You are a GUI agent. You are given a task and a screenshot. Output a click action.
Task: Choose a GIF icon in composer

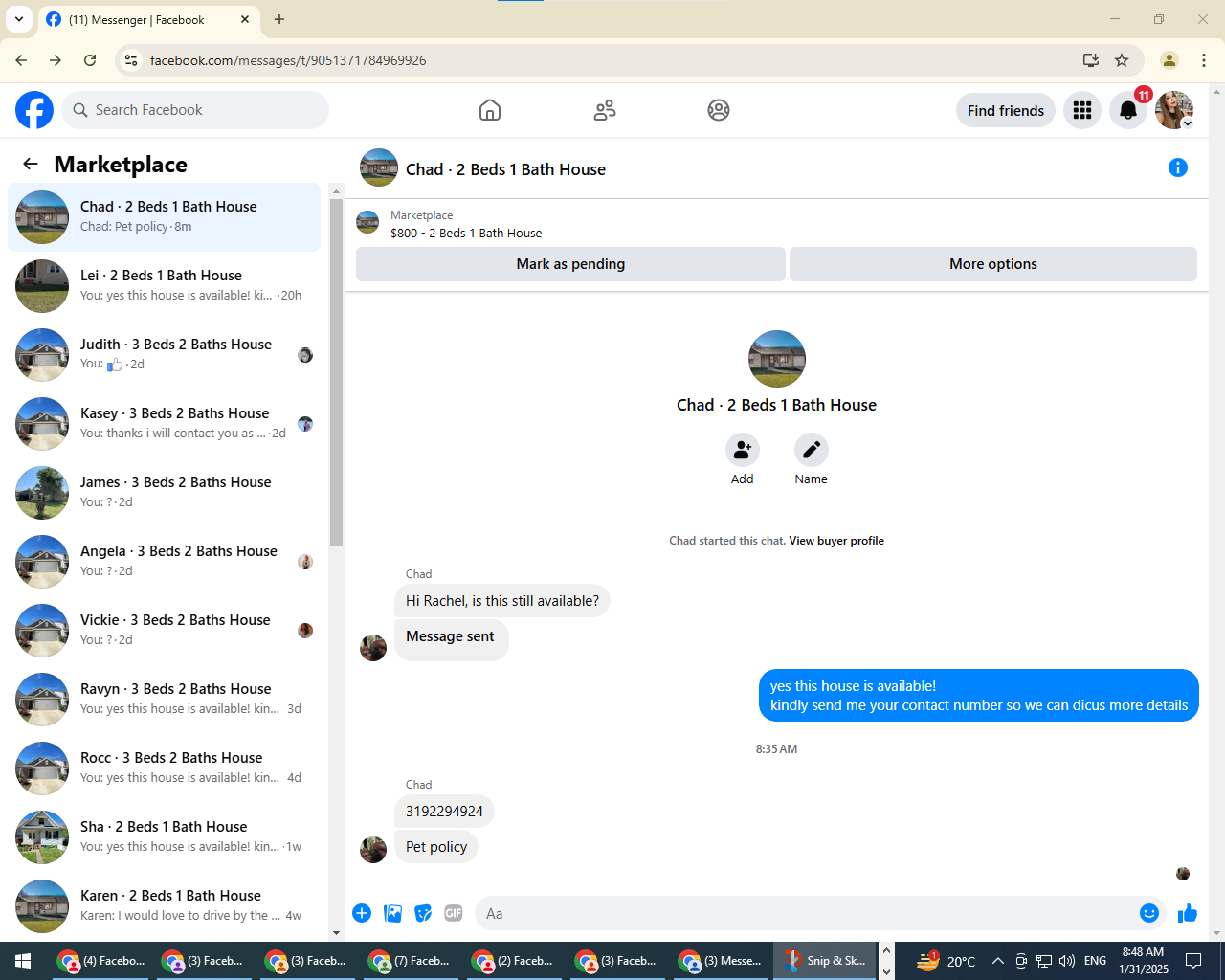click(x=454, y=913)
